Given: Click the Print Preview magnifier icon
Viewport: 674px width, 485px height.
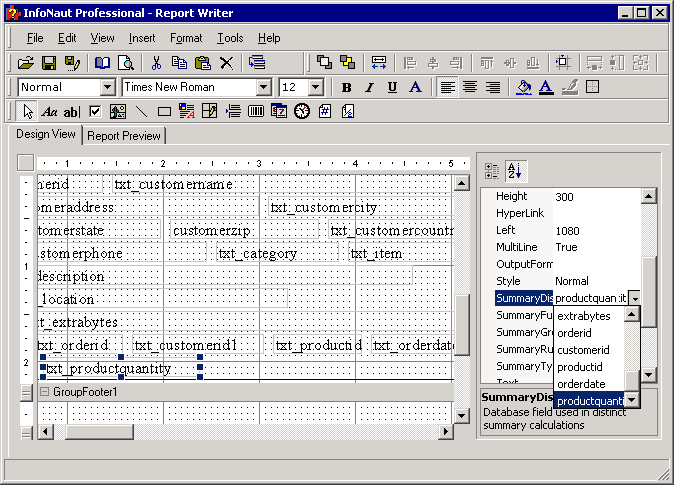Looking at the screenshot, I should tap(126, 63).
